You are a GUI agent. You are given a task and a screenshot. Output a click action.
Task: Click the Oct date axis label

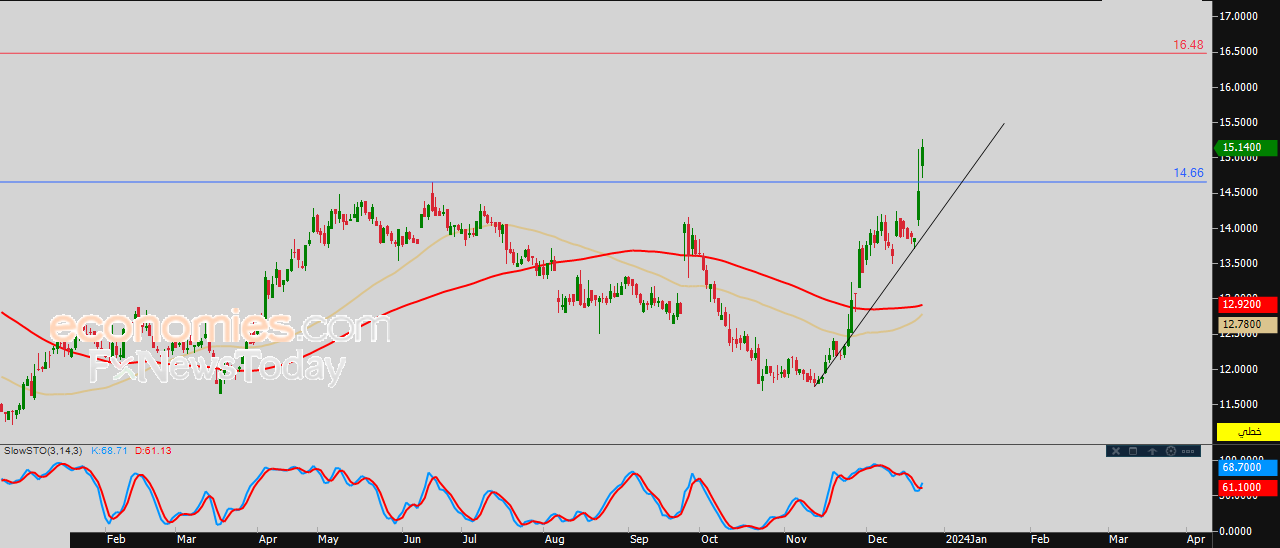[710, 539]
